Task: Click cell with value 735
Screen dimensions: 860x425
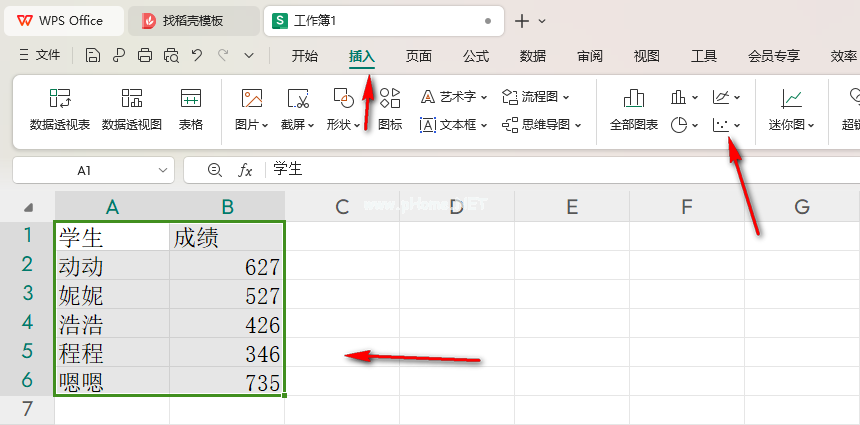Action: (x=227, y=381)
